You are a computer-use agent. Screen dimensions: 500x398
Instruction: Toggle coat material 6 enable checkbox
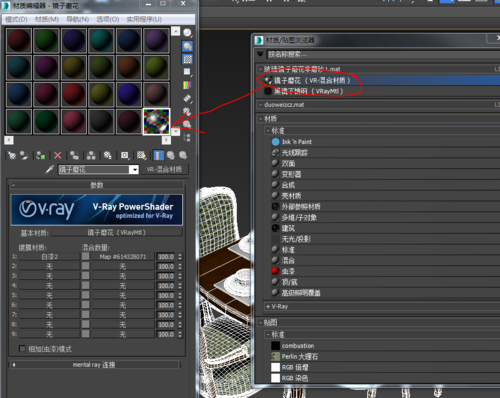[86, 305]
